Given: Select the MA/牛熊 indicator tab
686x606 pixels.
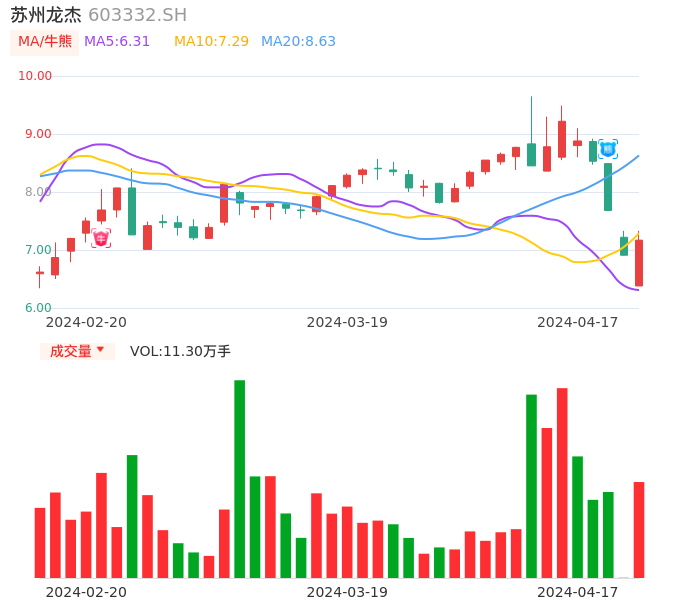Looking at the screenshot, I should click(x=45, y=42).
